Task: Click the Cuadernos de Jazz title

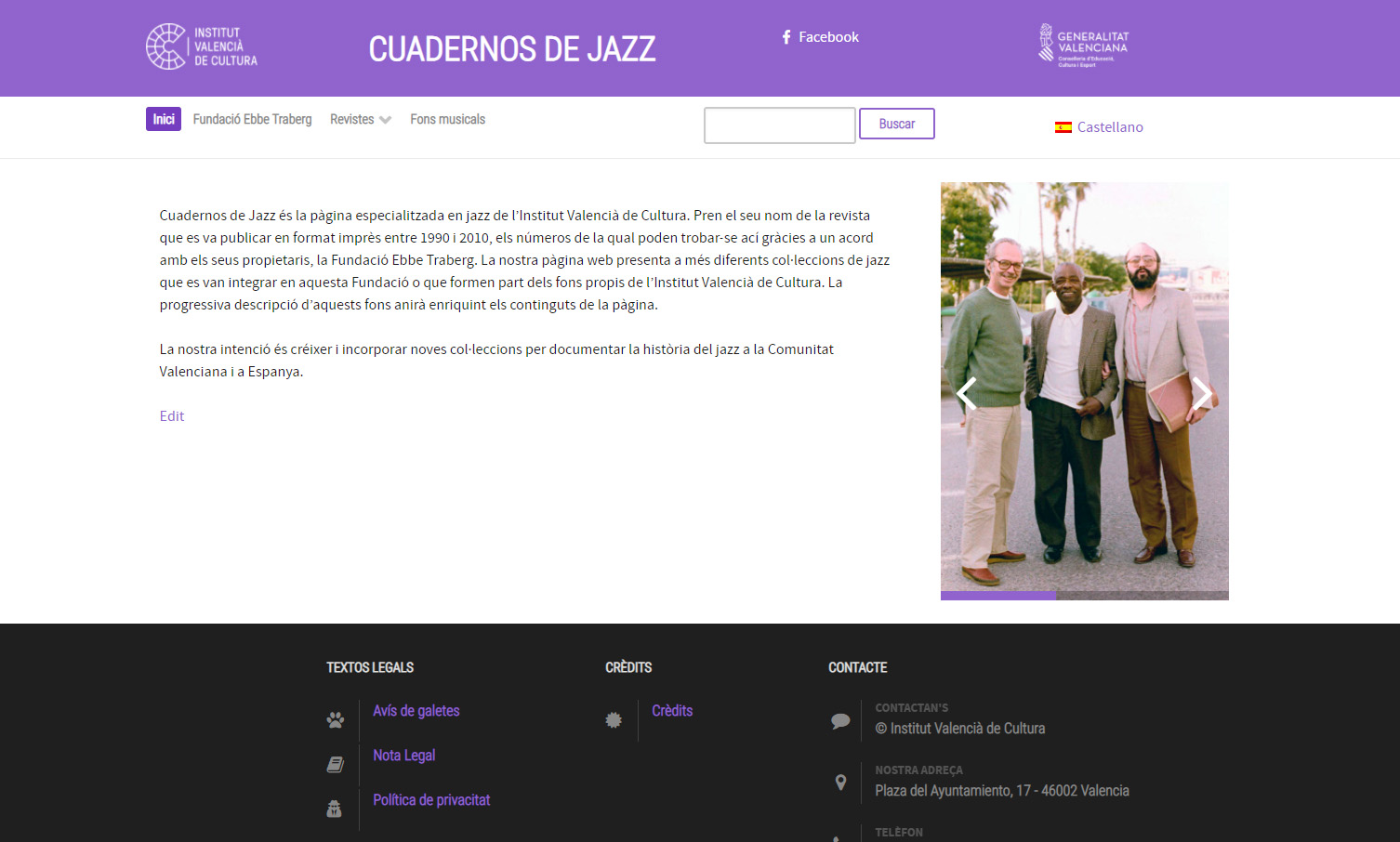Action: click(x=512, y=48)
